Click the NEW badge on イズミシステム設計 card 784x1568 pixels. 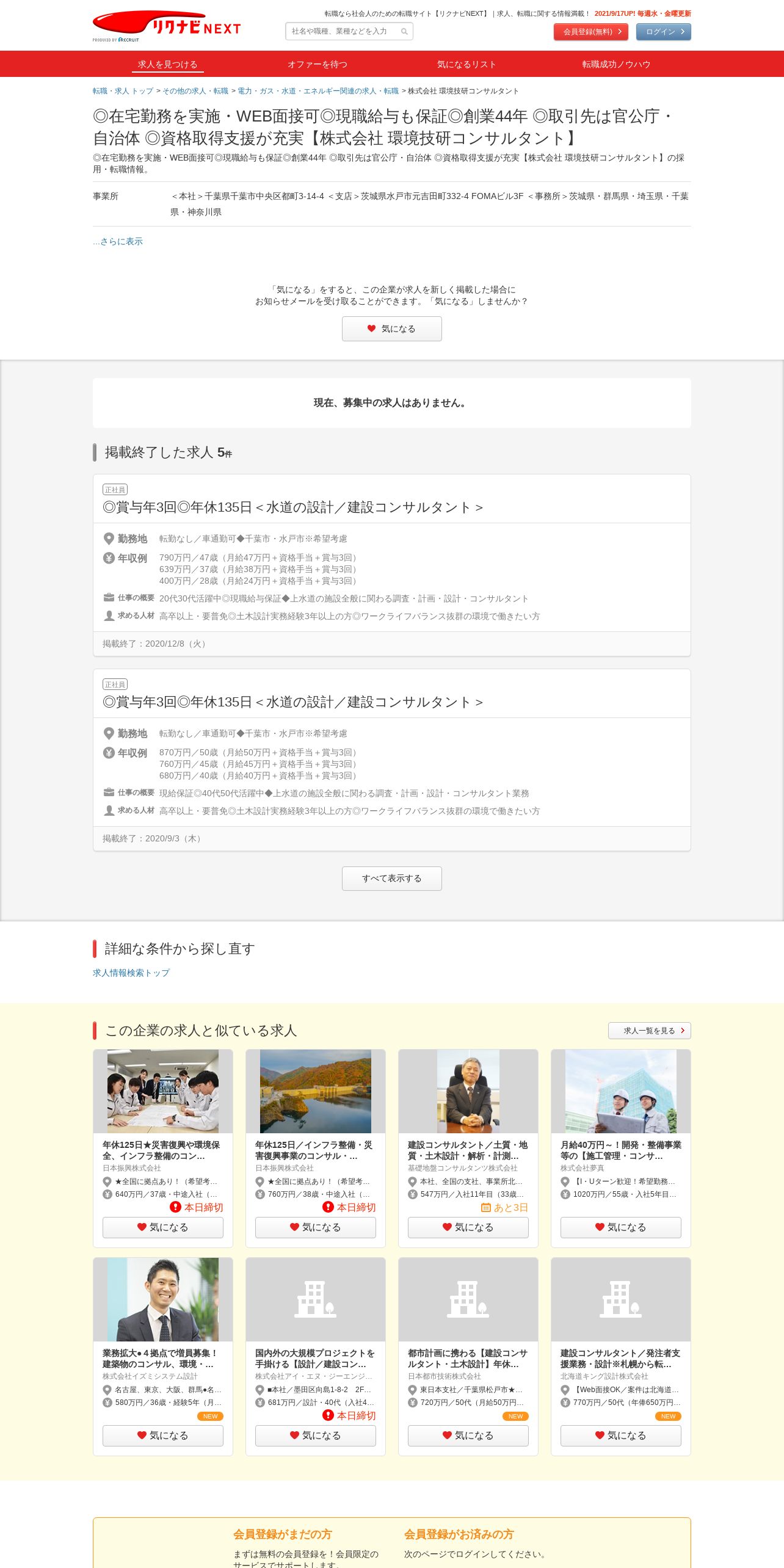tap(210, 1416)
